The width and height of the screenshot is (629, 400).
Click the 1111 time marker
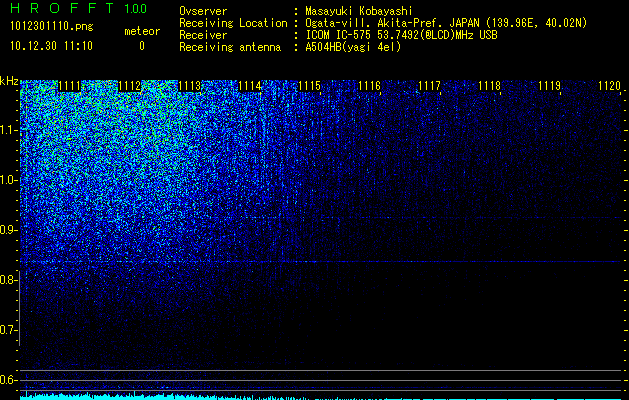tap(69, 86)
